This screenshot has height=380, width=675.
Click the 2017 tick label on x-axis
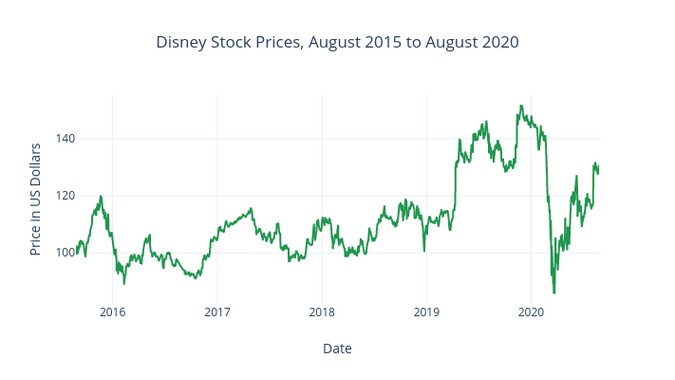pos(217,312)
